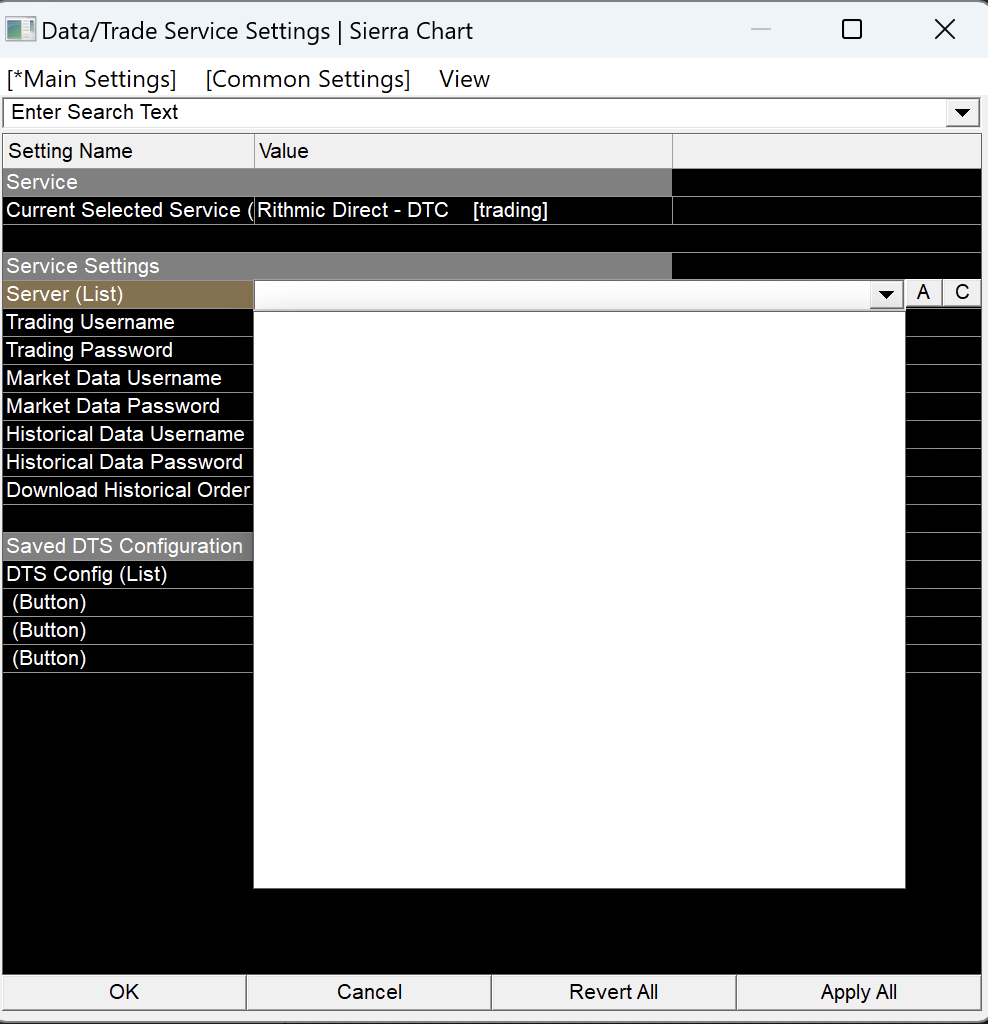Click the A button beside Server list
This screenshot has height=1024, width=988.
coord(923,293)
